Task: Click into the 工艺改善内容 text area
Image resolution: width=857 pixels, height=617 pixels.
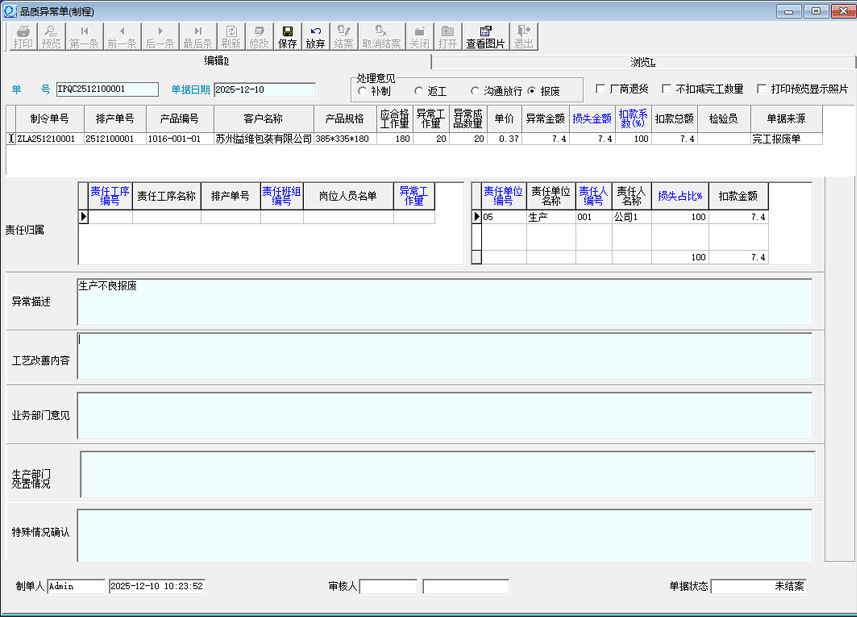Action: click(x=446, y=357)
